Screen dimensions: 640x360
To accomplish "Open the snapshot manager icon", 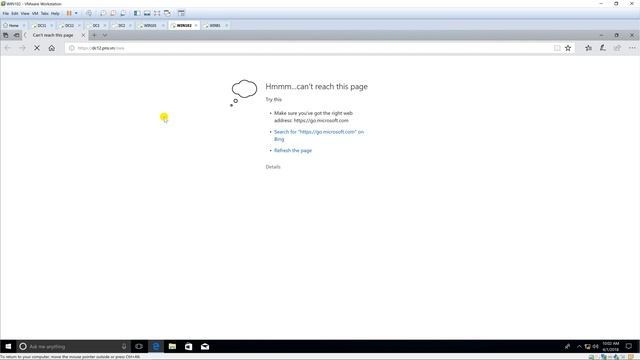I will coord(123,13).
